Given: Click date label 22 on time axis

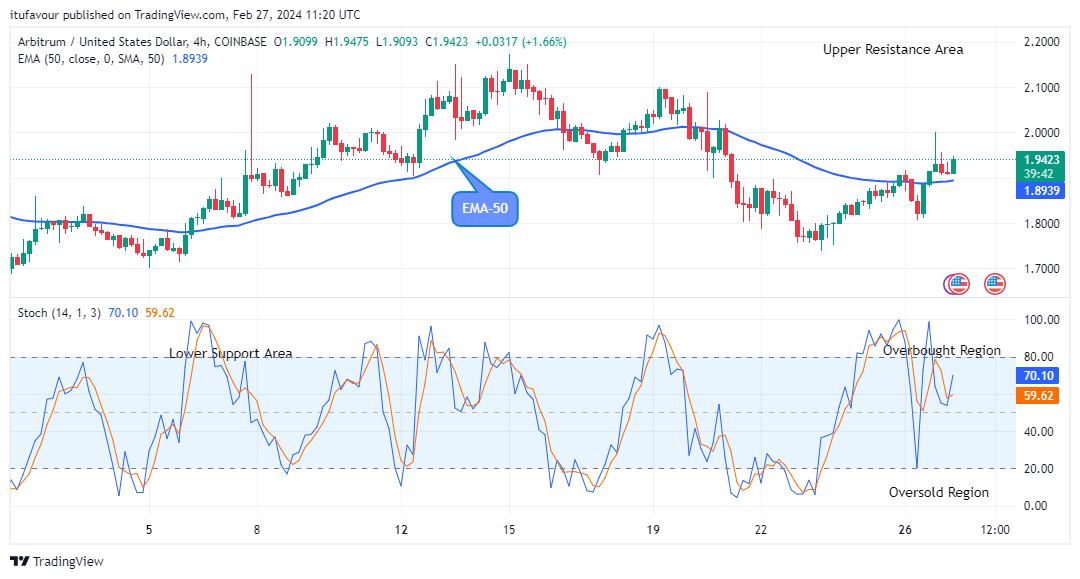Looking at the screenshot, I should 760,530.
